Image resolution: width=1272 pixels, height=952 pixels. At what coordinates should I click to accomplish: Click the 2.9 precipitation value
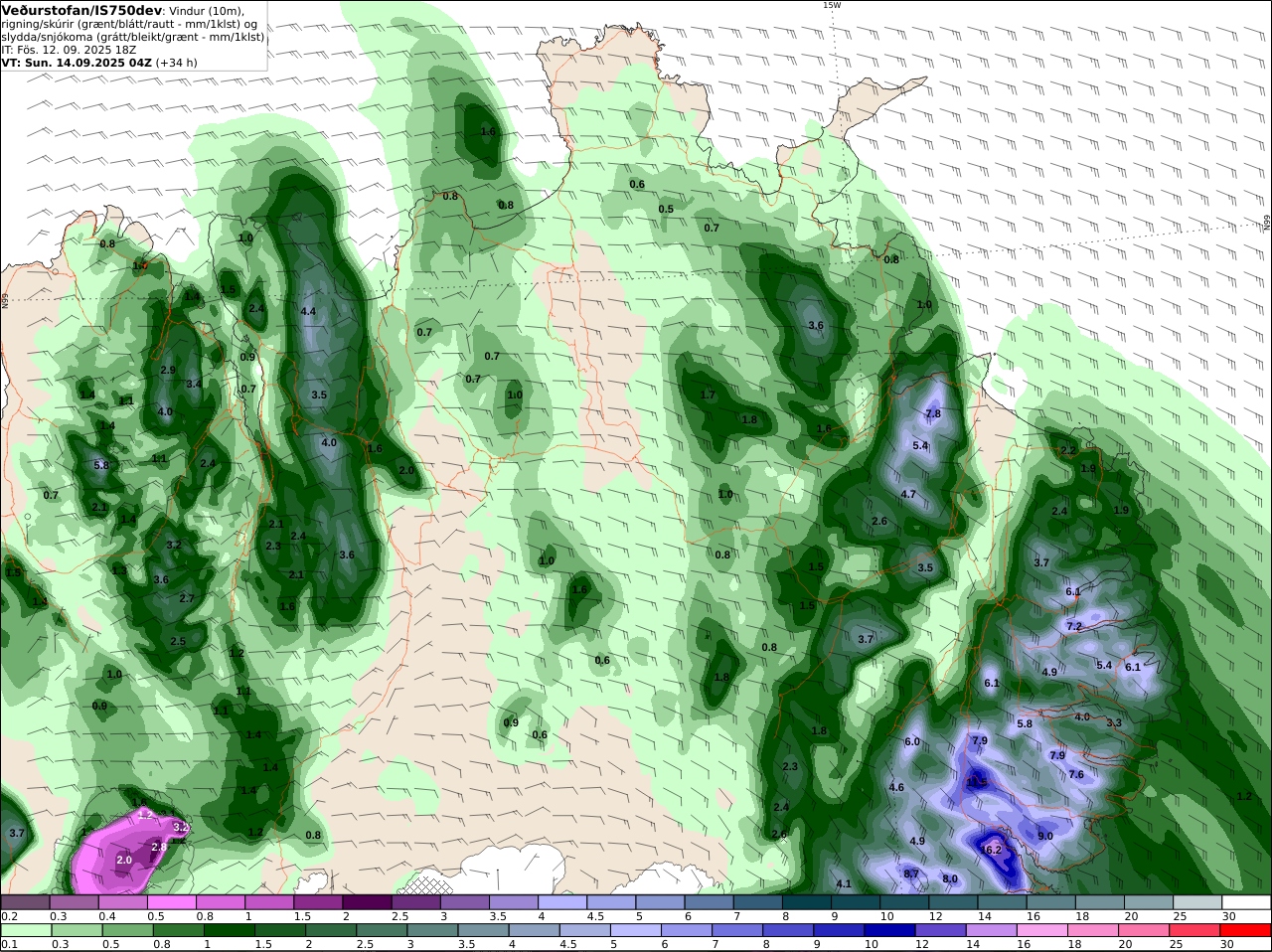[168, 370]
